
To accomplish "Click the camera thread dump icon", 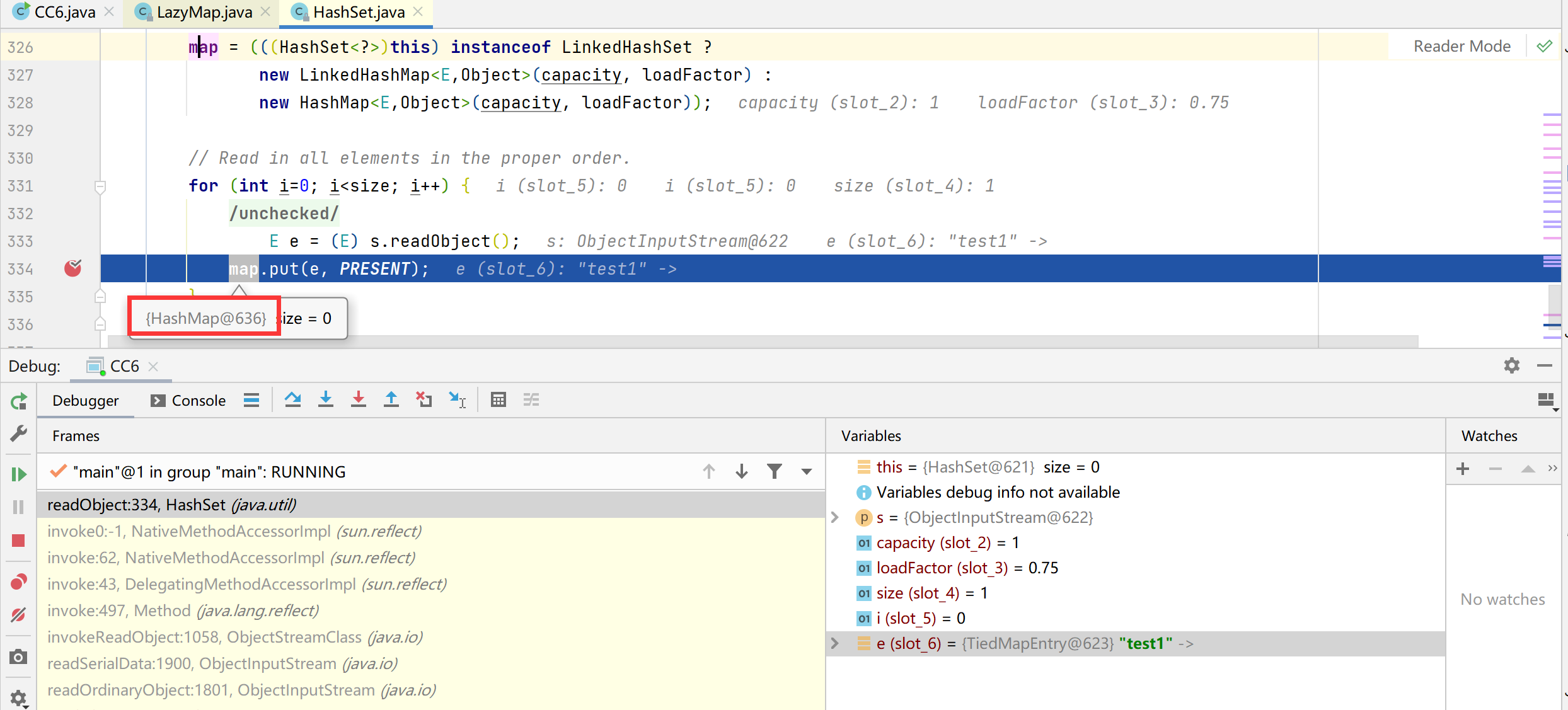I will (x=19, y=657).
